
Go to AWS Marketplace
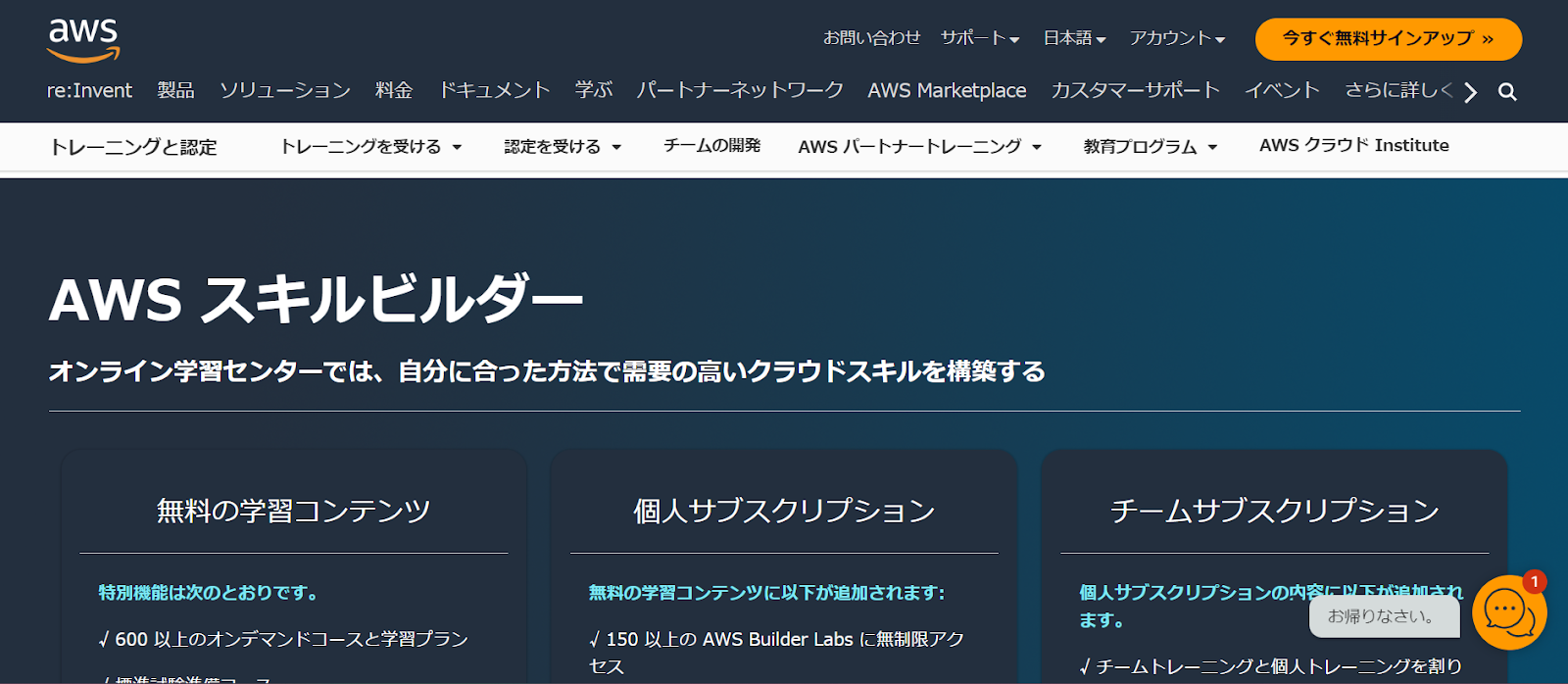[947, 91]
